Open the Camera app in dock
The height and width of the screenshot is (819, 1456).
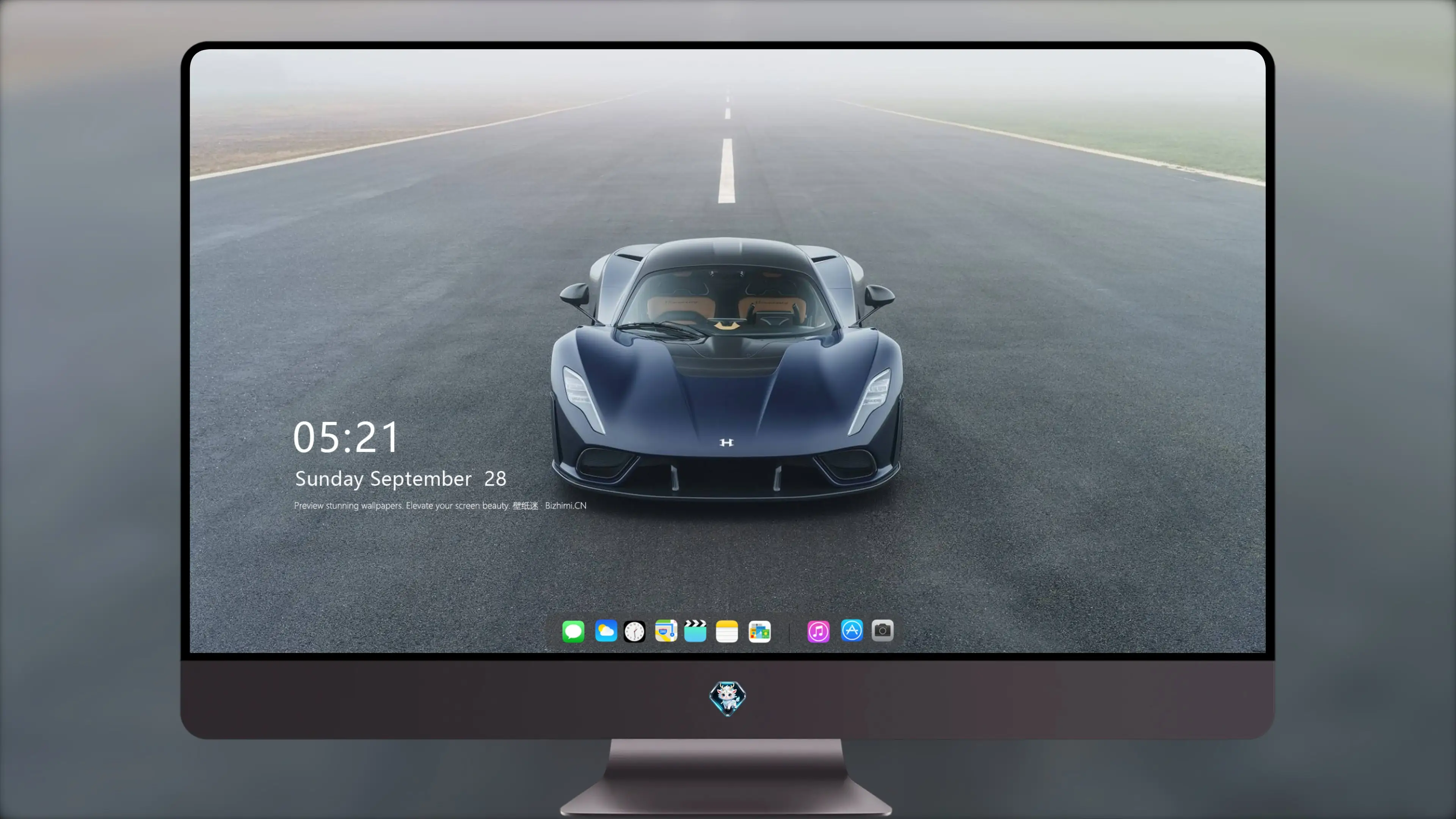click(882, 630)
